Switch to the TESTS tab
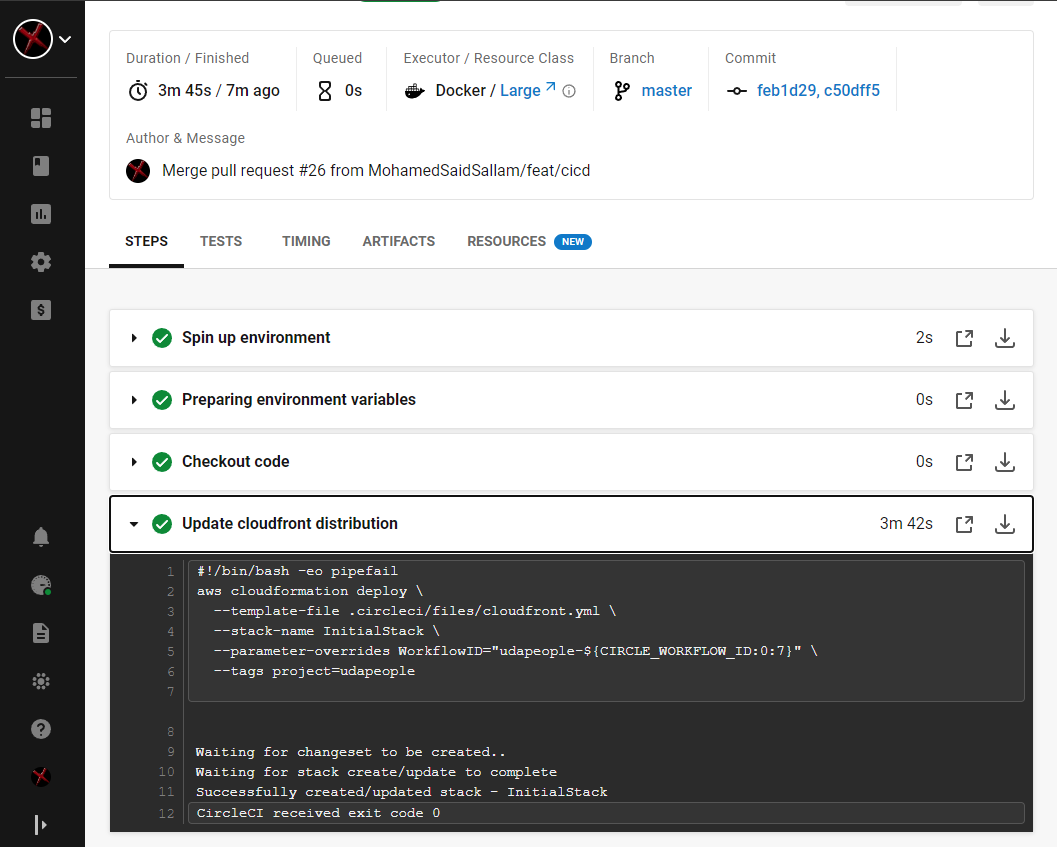The height and width of the screenshot is (847, 1057). tap(220, 241)
